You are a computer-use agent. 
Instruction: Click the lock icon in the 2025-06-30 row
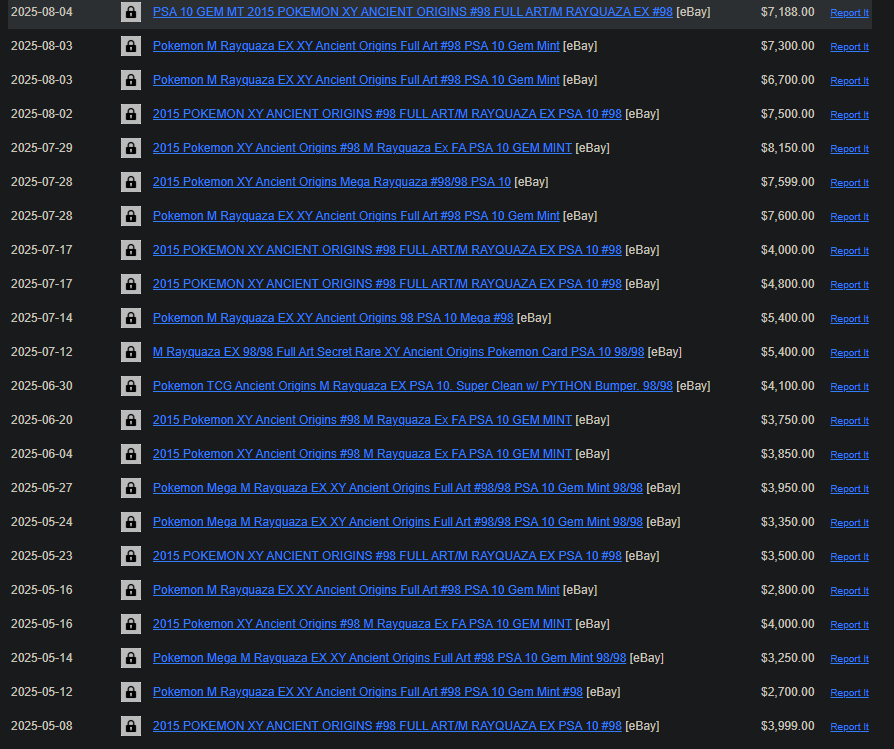coord(131,386)
